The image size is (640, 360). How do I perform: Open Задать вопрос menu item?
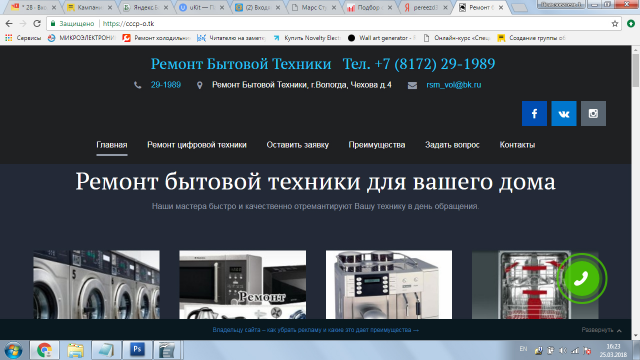[452, 145]
